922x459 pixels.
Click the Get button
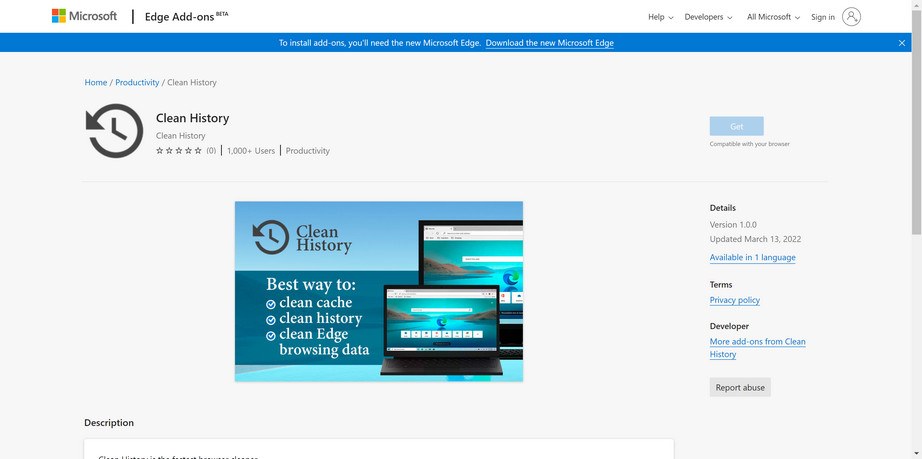(x=736, y=126)
